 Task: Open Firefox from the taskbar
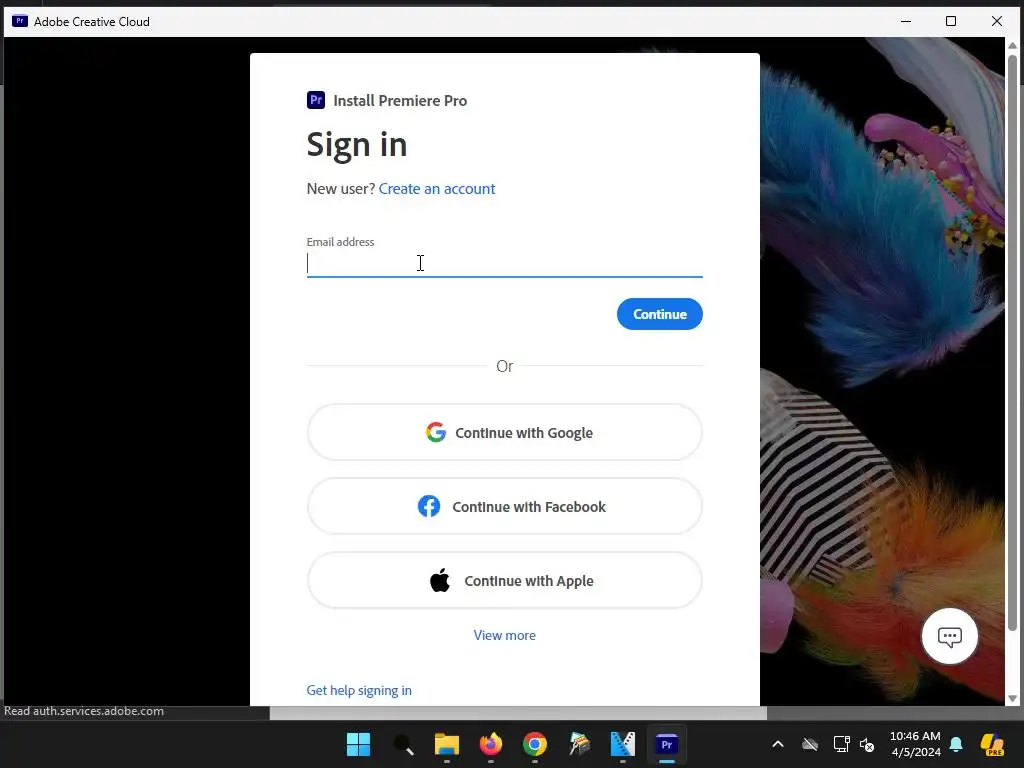[490, 744]
